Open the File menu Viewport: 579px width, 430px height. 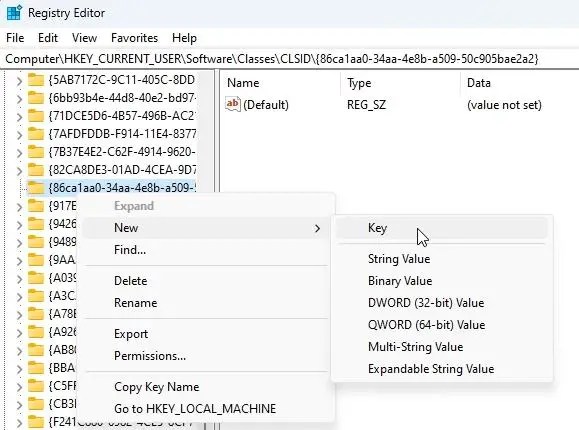(15, 38)
